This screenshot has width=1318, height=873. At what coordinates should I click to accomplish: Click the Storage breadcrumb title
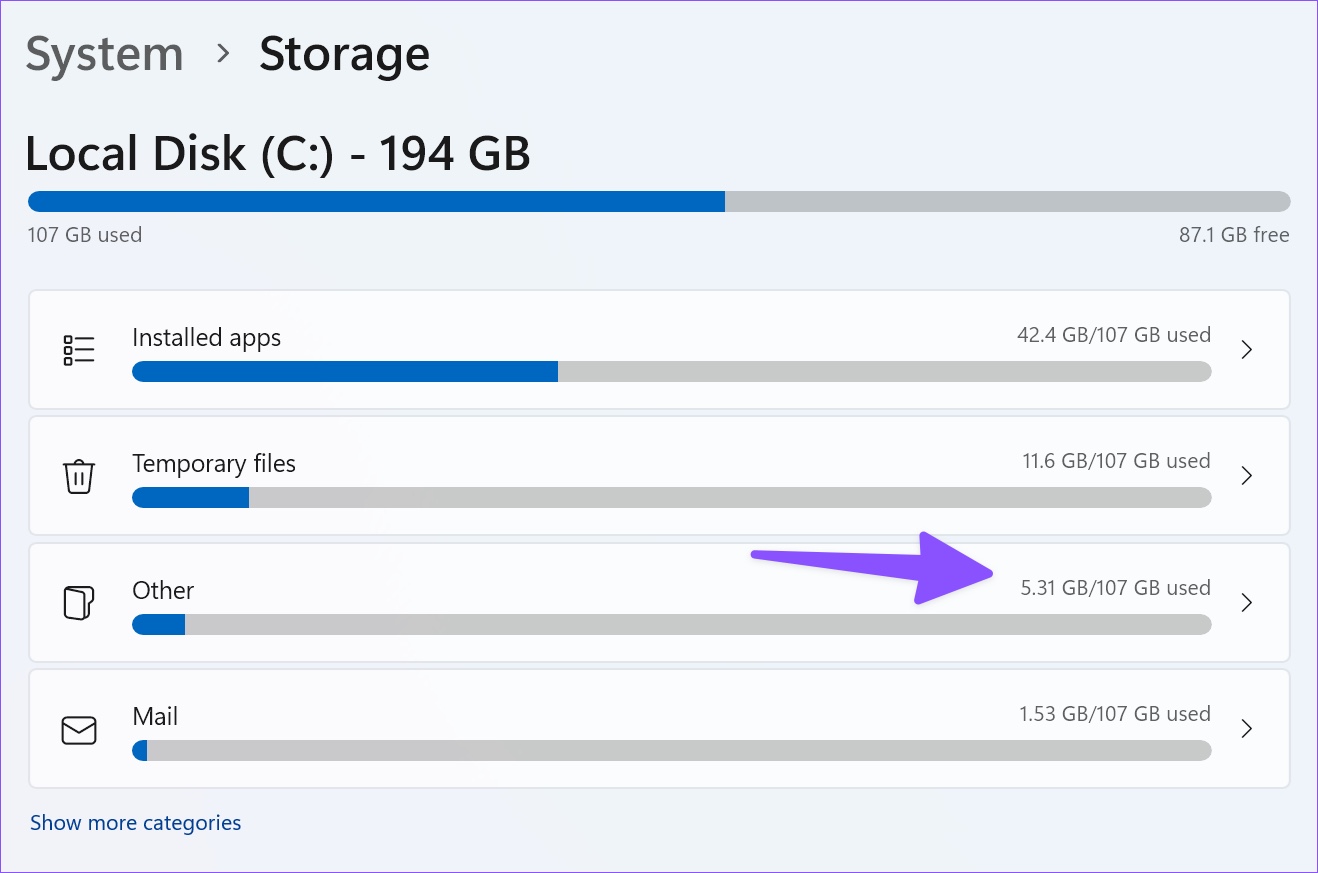[345, 54]
